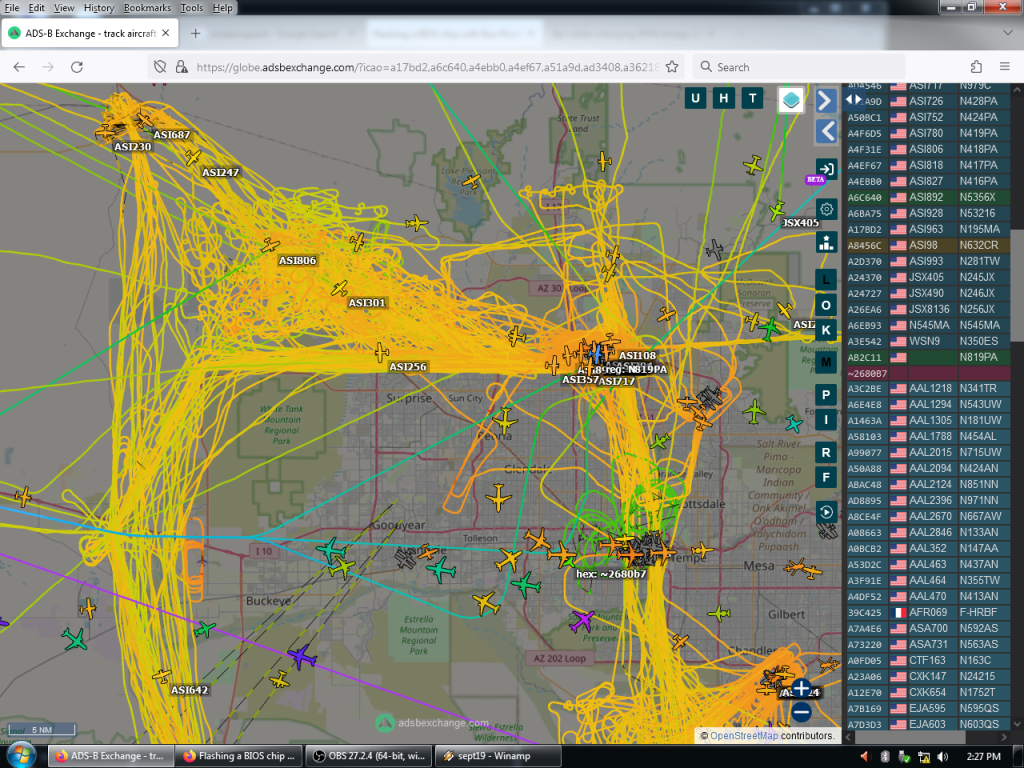Screen dimensions: 1024x768
Task: Open the Windows Start button
Action: [20, 756]
